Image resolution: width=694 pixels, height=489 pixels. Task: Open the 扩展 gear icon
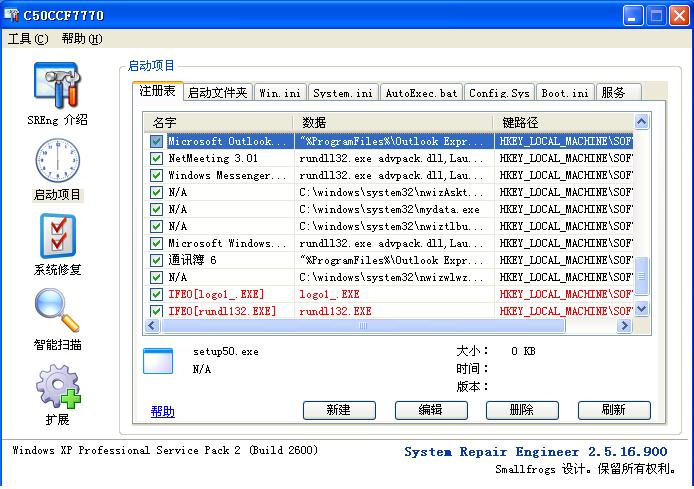click(58, 386)
